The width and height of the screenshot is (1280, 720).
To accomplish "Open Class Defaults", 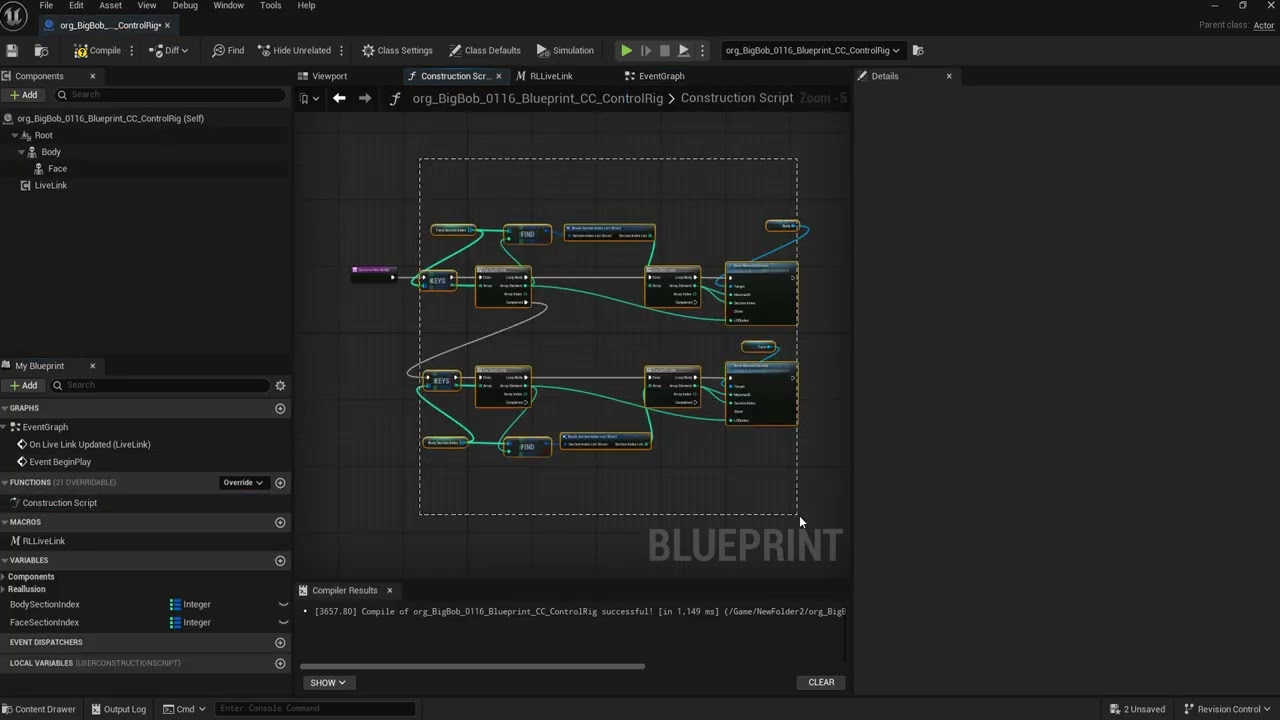I will (485, 50).
